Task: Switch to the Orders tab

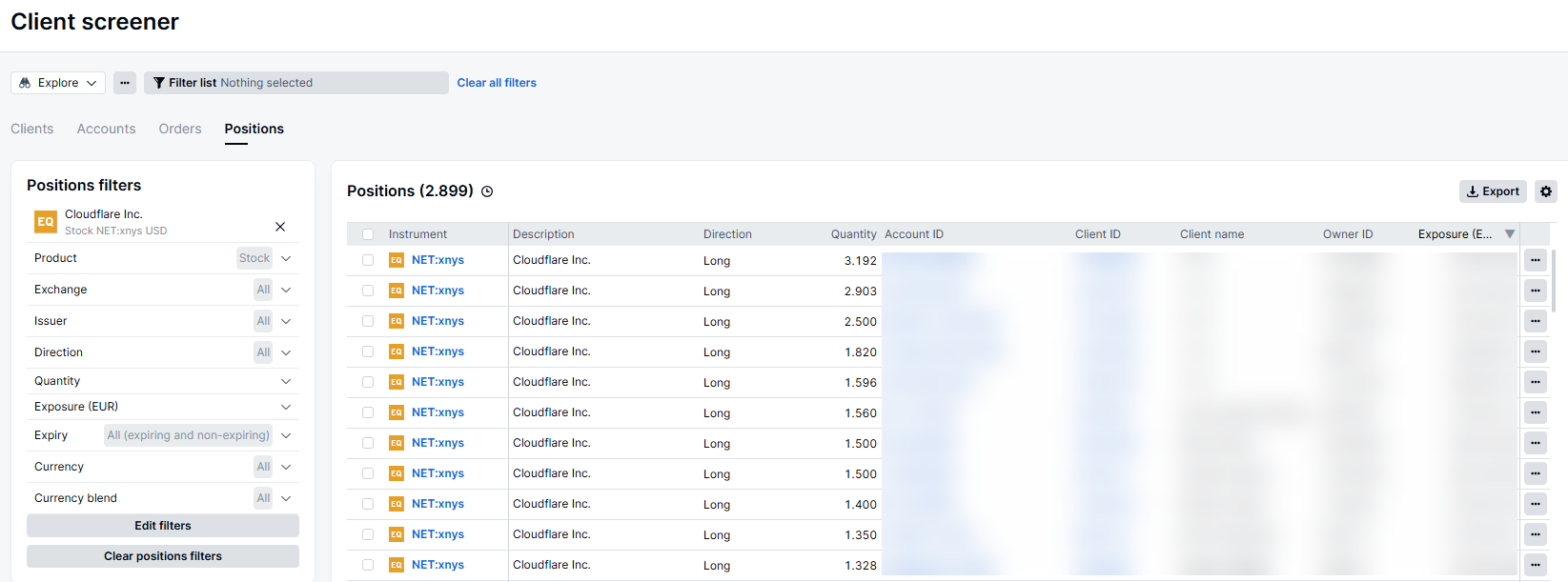Action: (x=180, y=129)
